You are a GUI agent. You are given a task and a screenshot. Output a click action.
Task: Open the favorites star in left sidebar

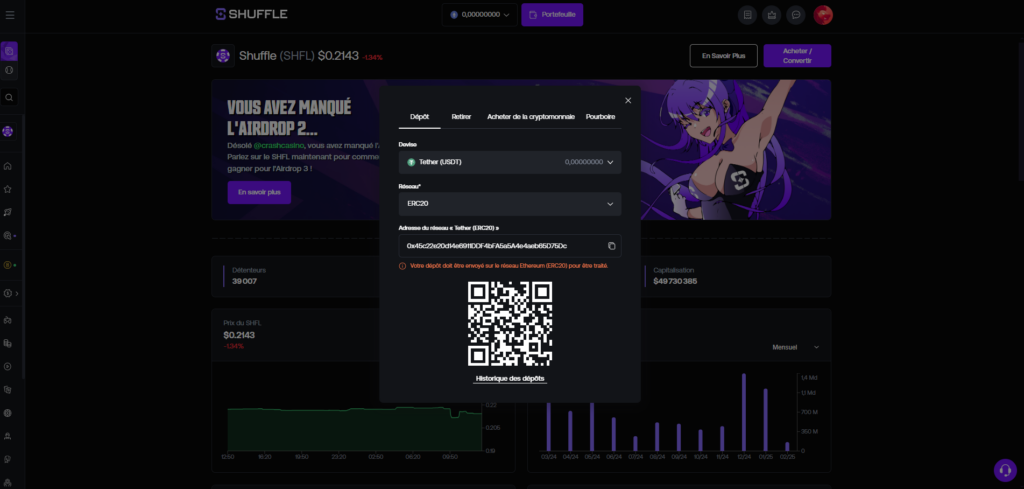point(8,188)
